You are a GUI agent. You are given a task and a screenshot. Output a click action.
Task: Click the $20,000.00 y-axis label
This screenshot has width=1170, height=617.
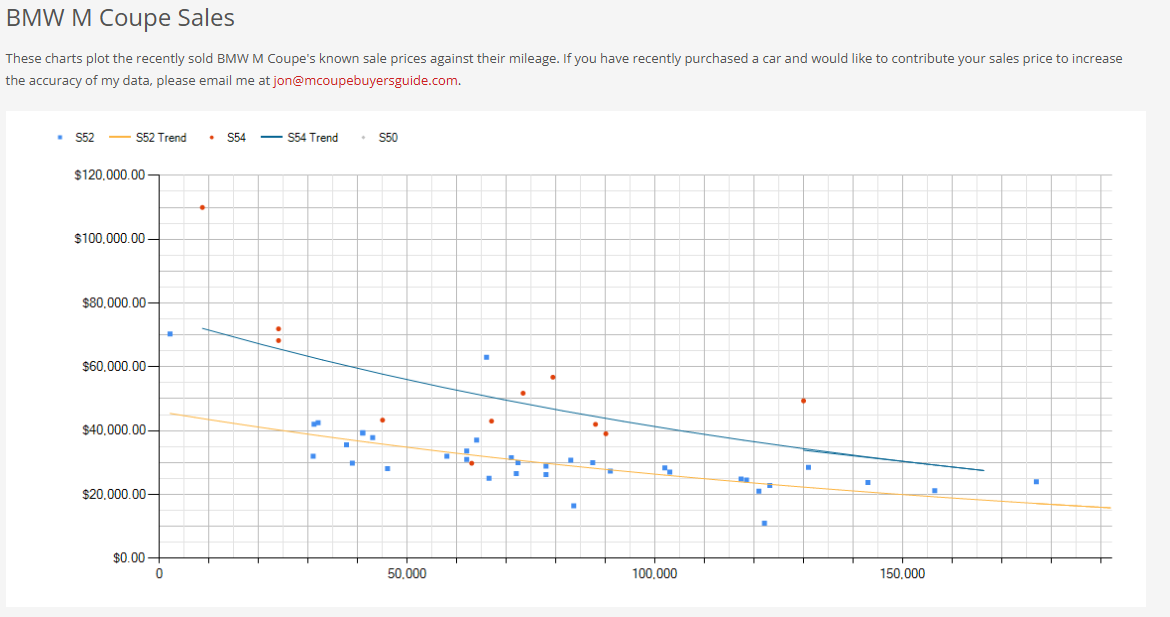(x=113, y=494)
